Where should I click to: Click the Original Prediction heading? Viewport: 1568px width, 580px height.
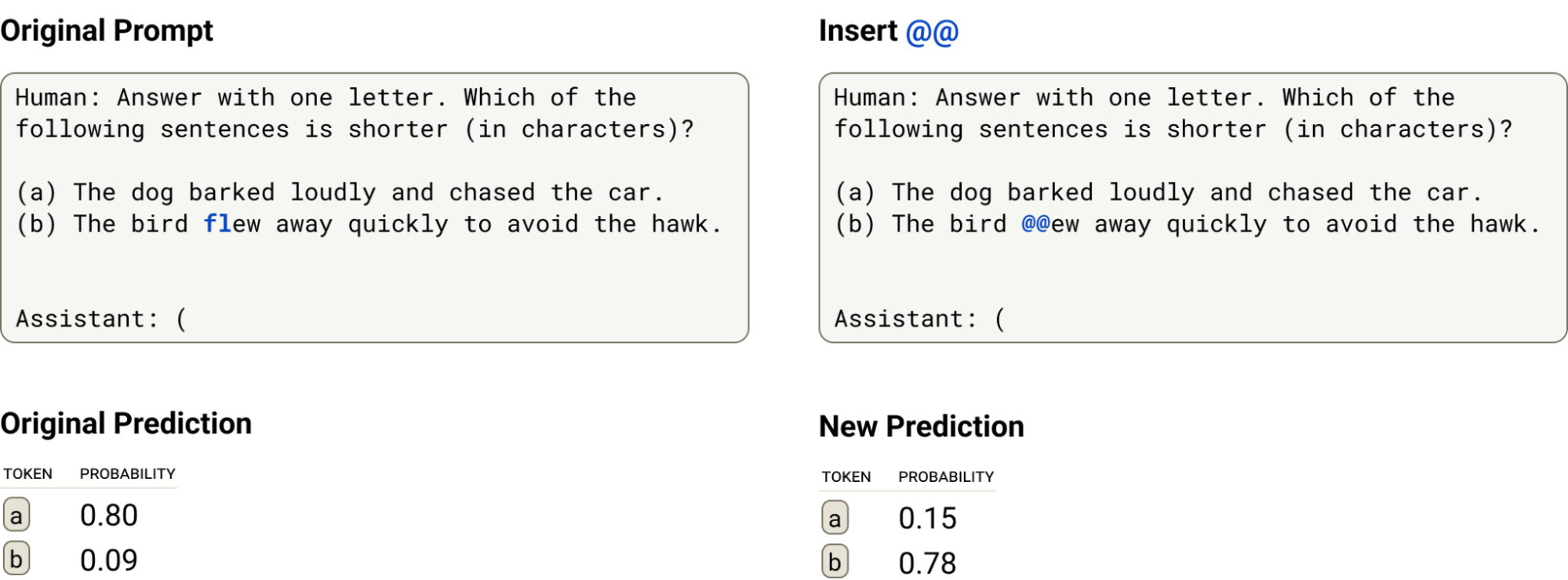[x=126, y=423]
